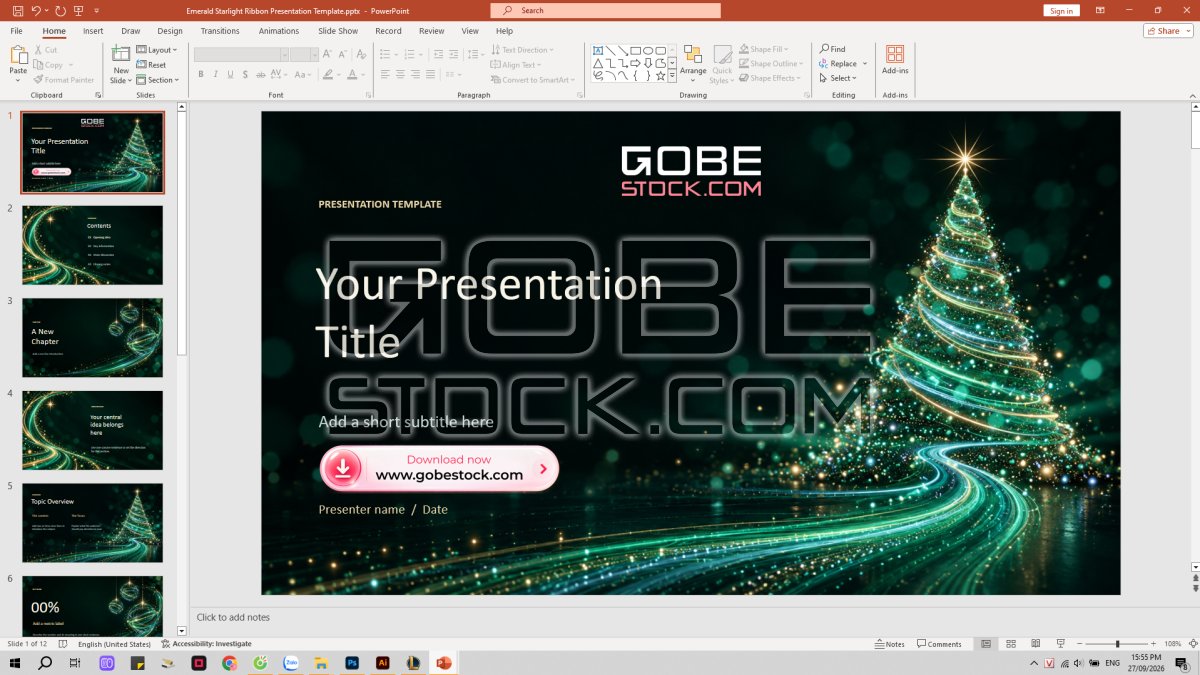Open Customize Quick Access Toolbar dropdown
Screen dimensions: 1200x675
[97, 10]
